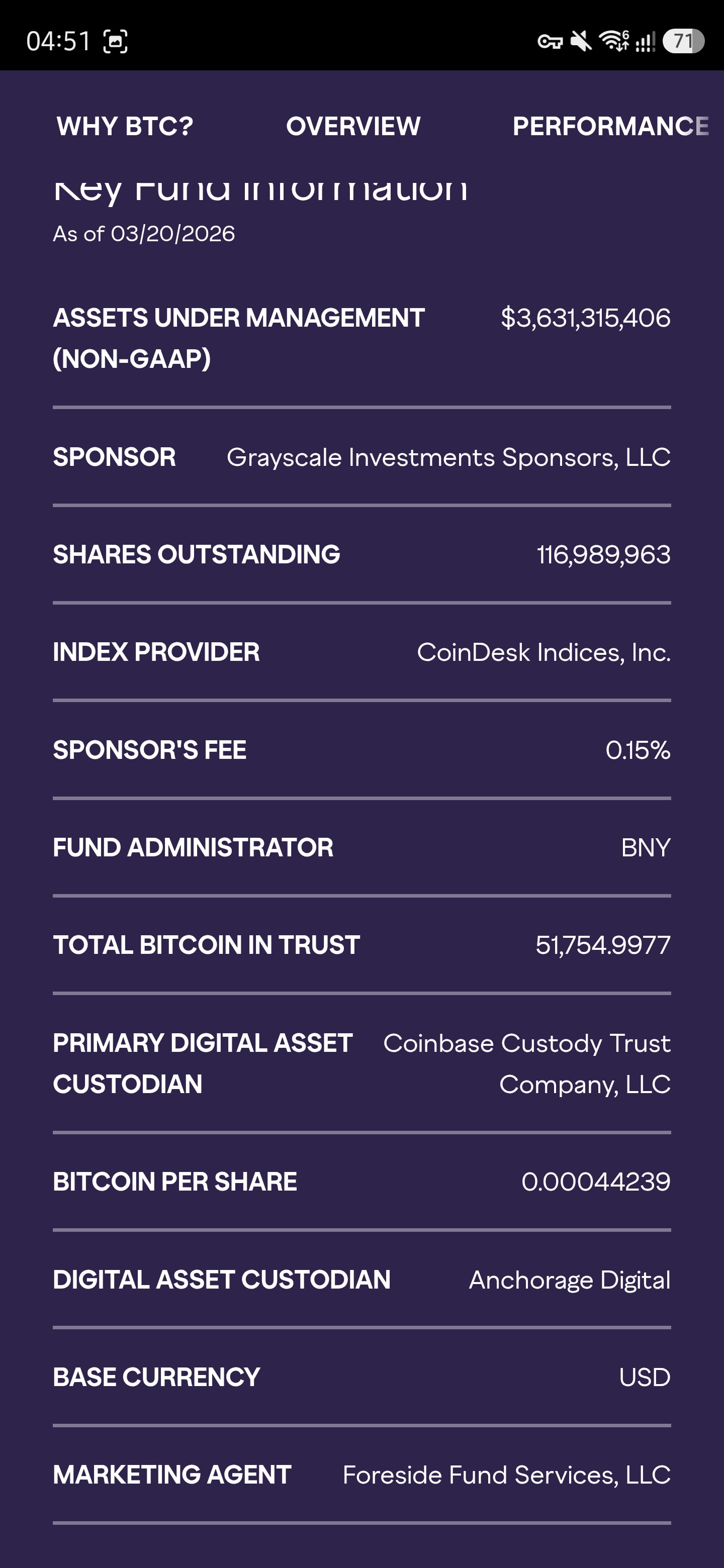
Task: Open the OVERVIEW tab
Action: (353, 126)
